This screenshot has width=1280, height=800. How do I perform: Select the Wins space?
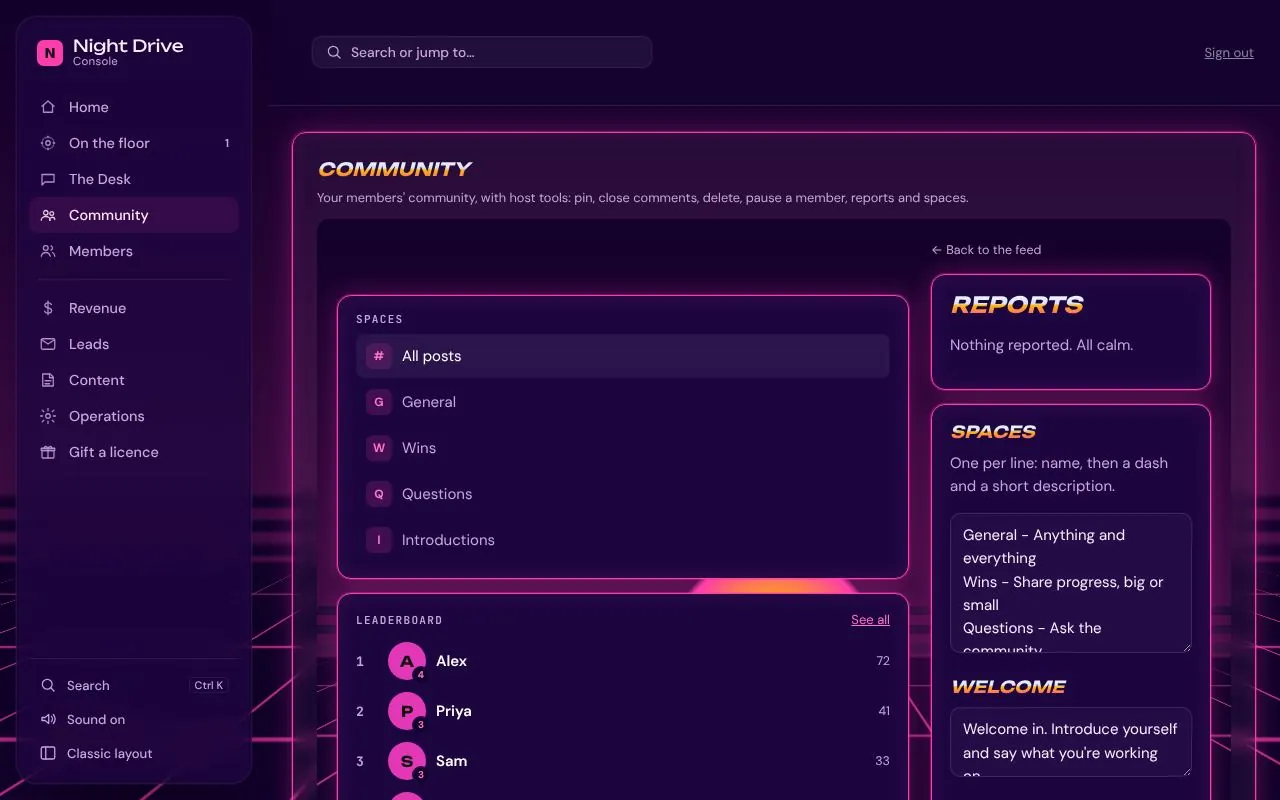[x=623, y=448]
